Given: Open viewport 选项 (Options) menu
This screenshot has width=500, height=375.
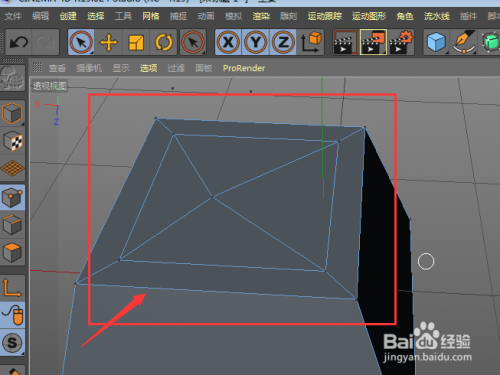Looking at the screenshot, I should point(148,68).
